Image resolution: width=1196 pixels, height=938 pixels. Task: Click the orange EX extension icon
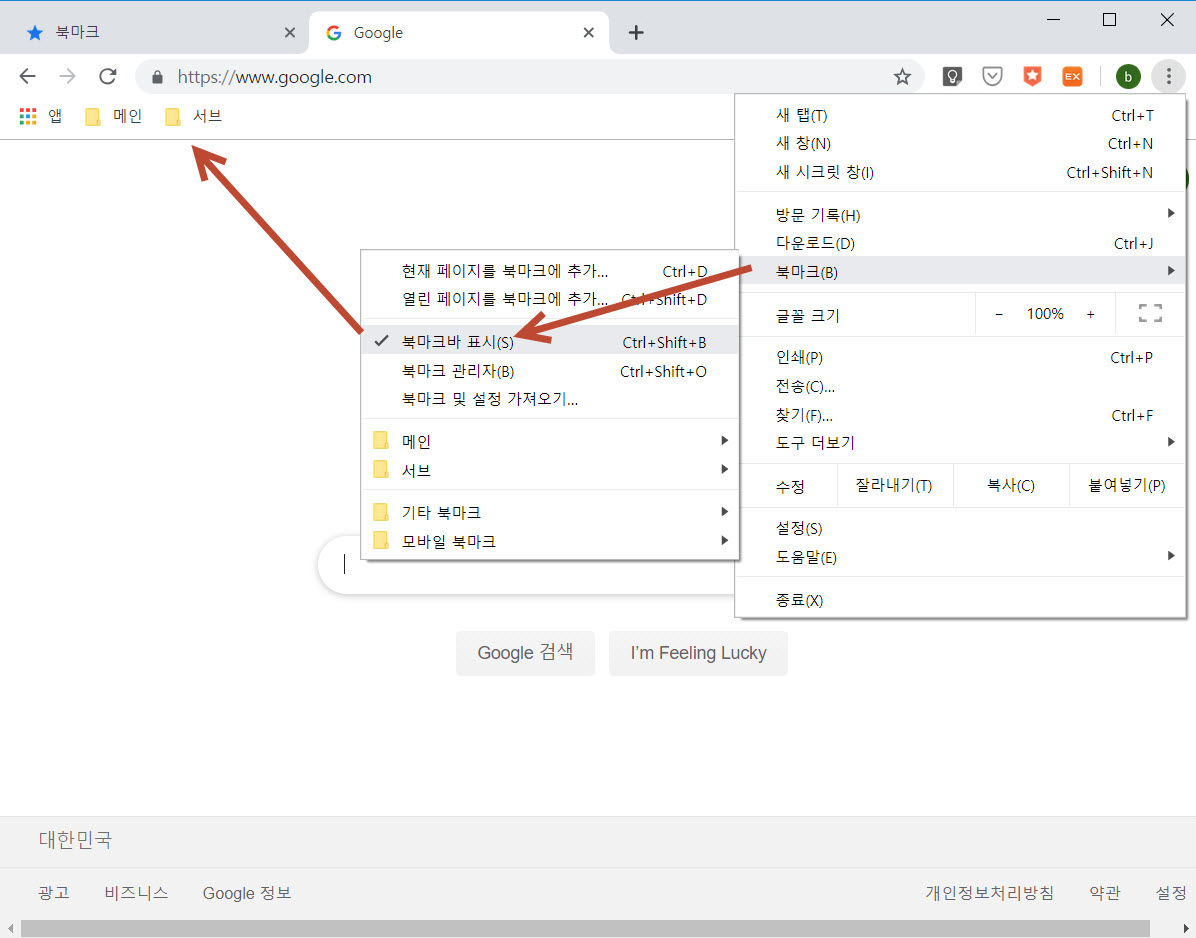point(1072,76)
